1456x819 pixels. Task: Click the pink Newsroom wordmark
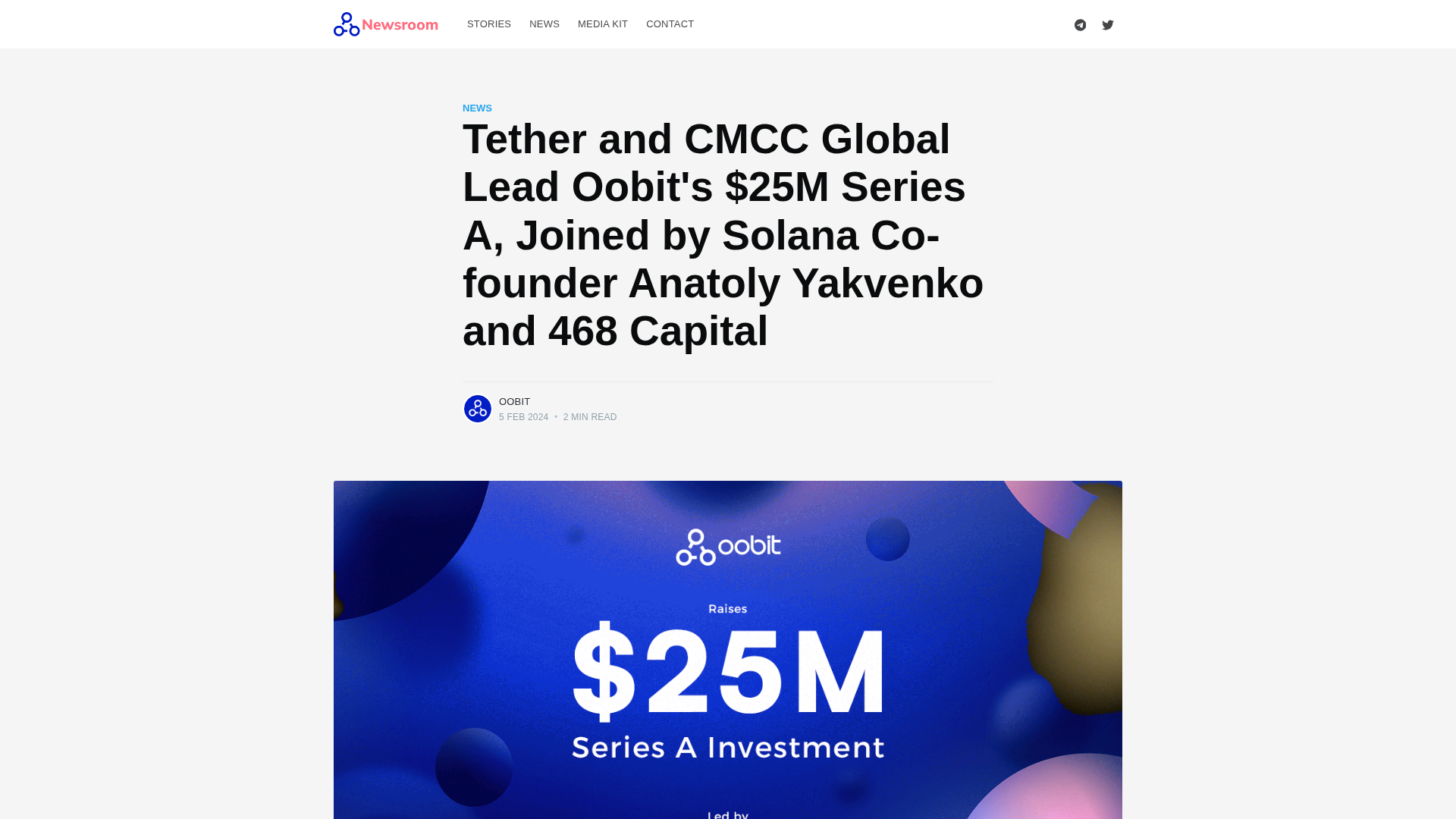tap(400, 25)
